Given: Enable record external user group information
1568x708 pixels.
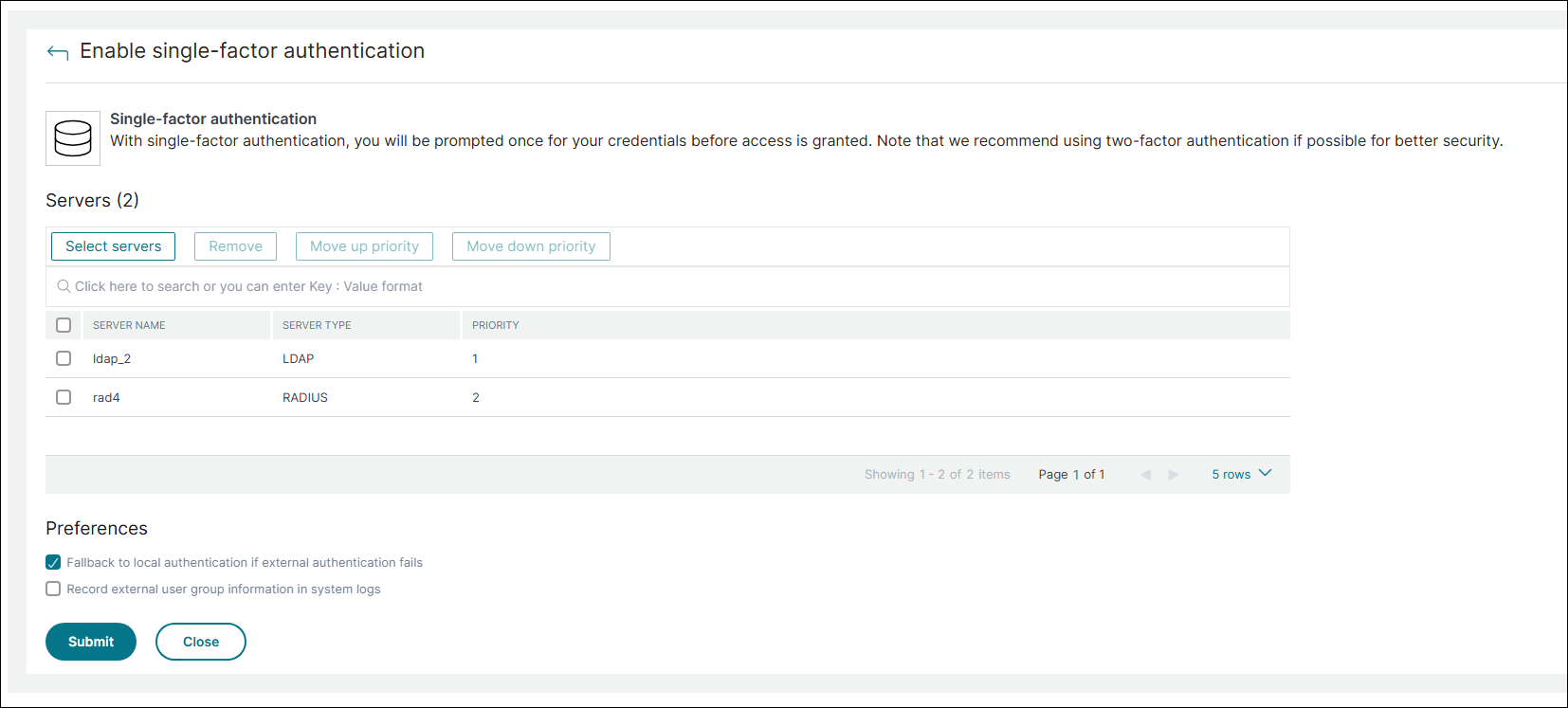Looking at the screenshot, I should (x=53, y=589).
